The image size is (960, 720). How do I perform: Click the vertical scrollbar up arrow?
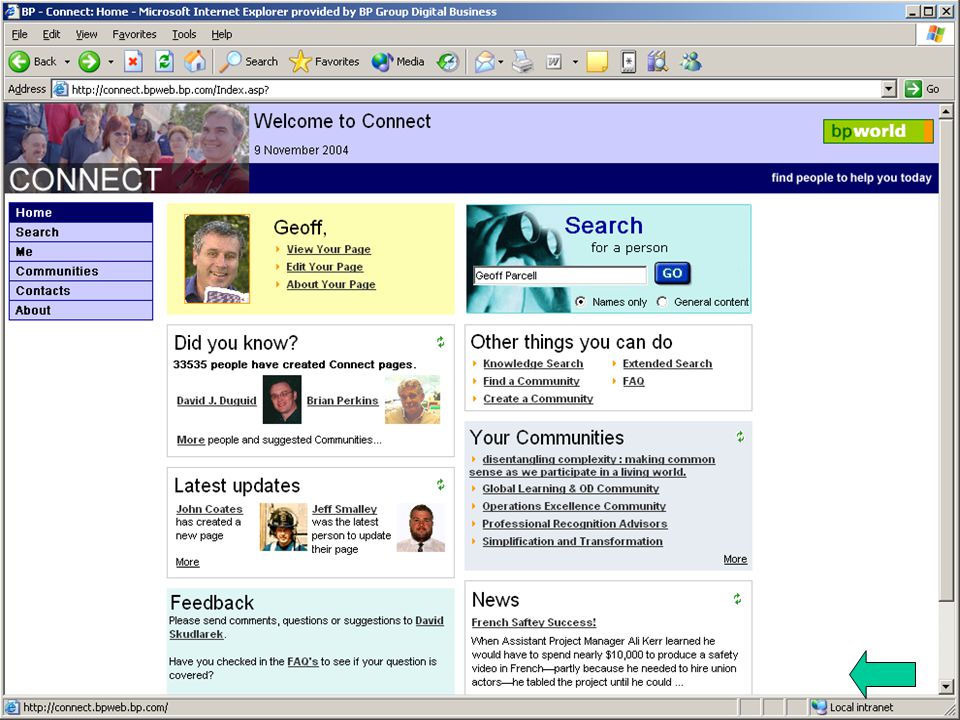[x=946, y=111]
